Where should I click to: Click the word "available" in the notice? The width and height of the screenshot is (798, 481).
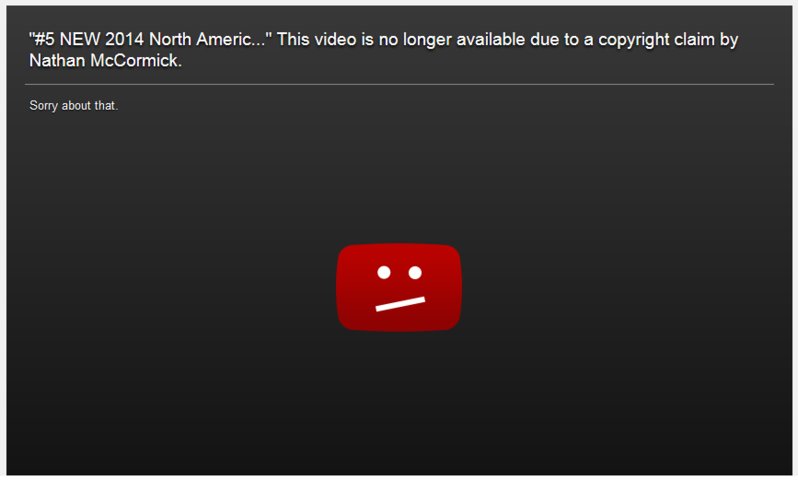(491, 39)
